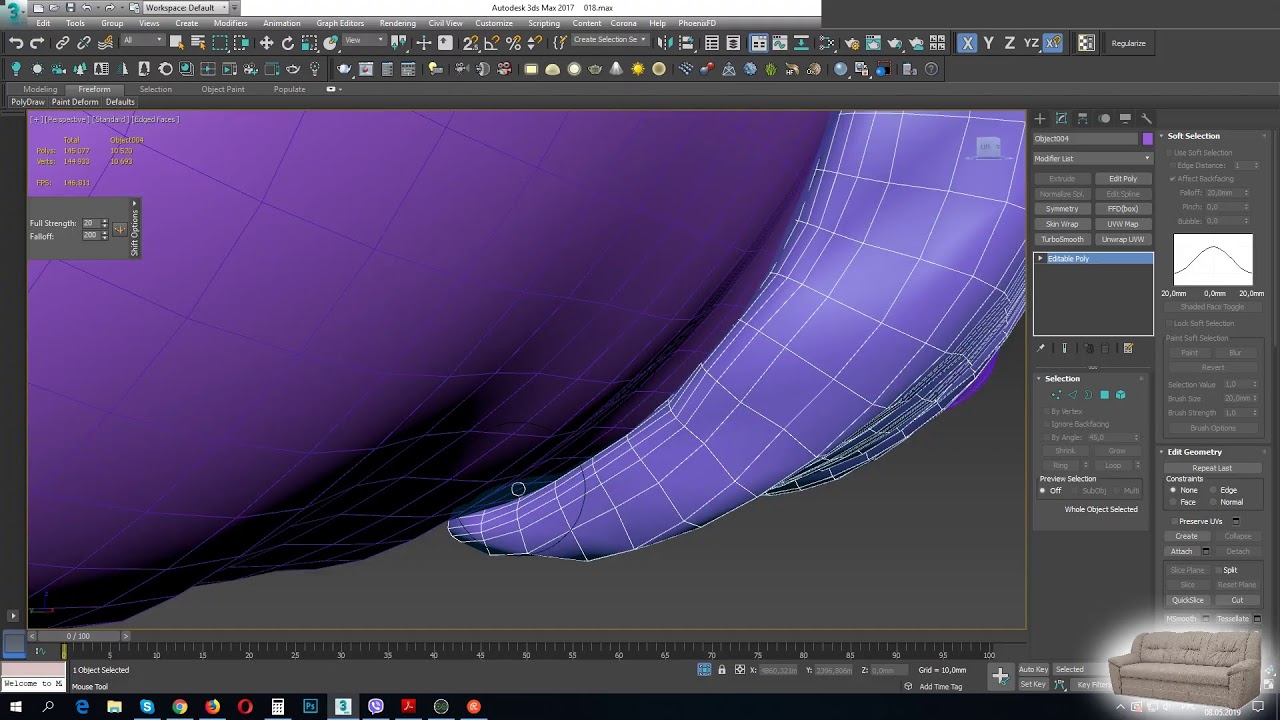Activate the Select and Move tool
This screenshot has width=1280, height=720.
pyautogui.click(x=266, y=43)
